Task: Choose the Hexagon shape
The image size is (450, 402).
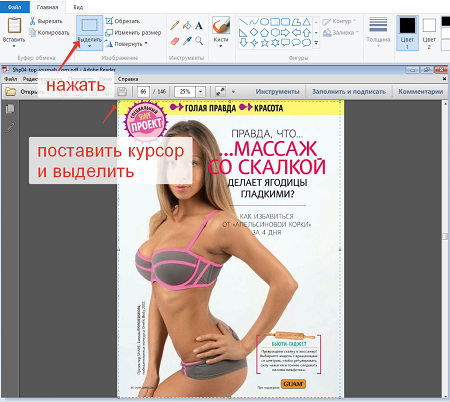Action: click(x=275, y=33)
